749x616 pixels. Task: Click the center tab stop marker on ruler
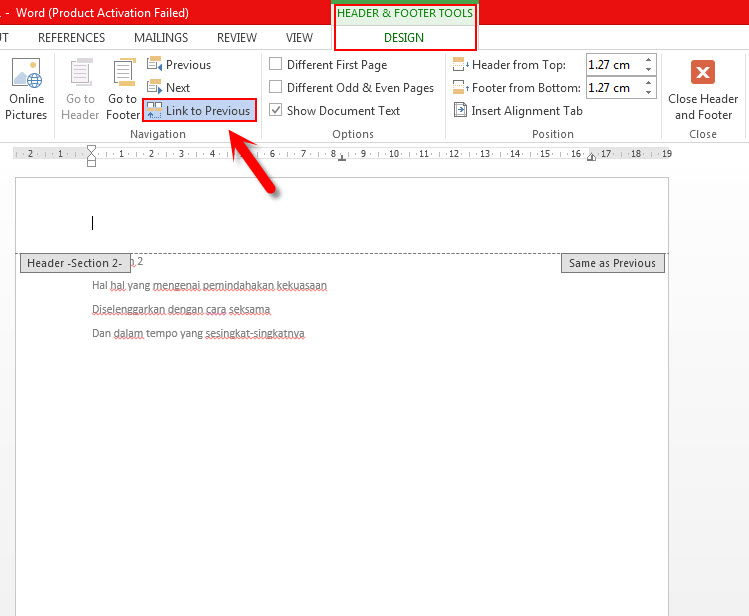[x=342, y=158]
